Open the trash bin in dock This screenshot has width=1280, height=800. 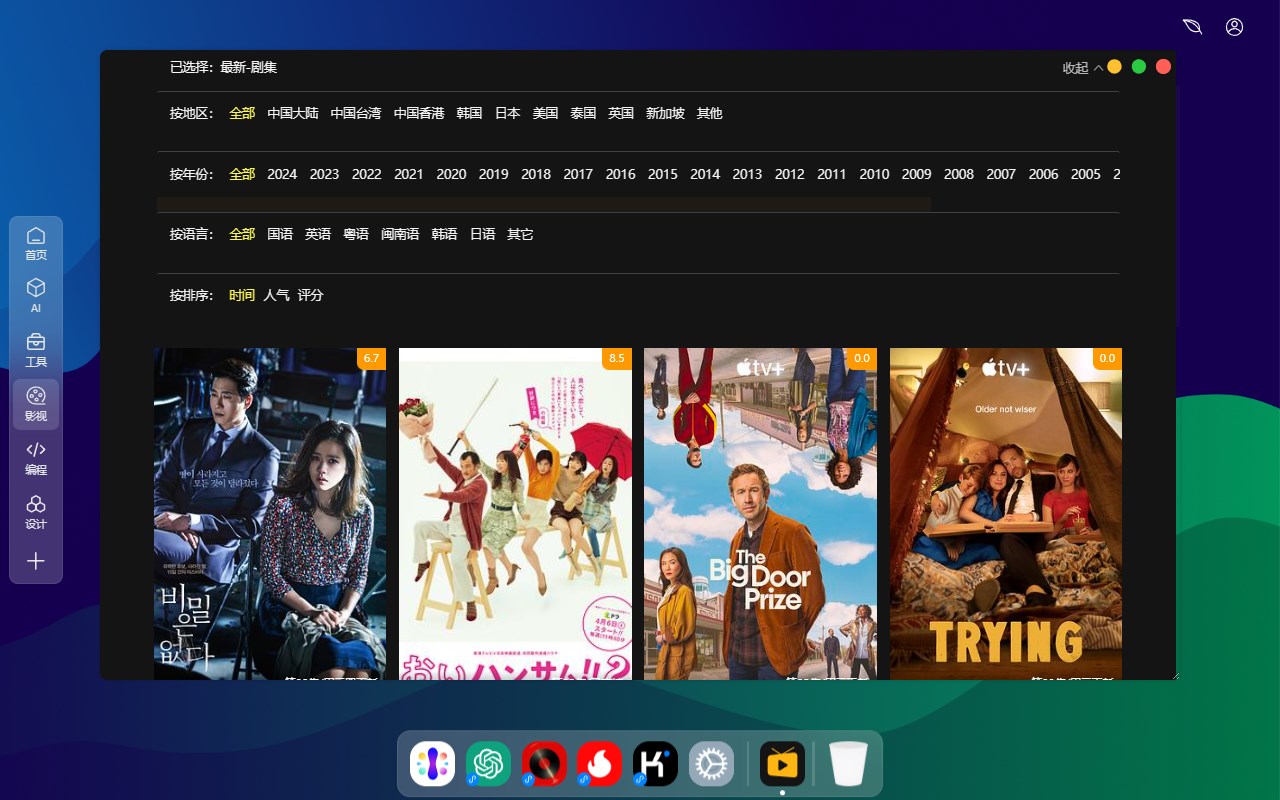(x=849, y=764)
